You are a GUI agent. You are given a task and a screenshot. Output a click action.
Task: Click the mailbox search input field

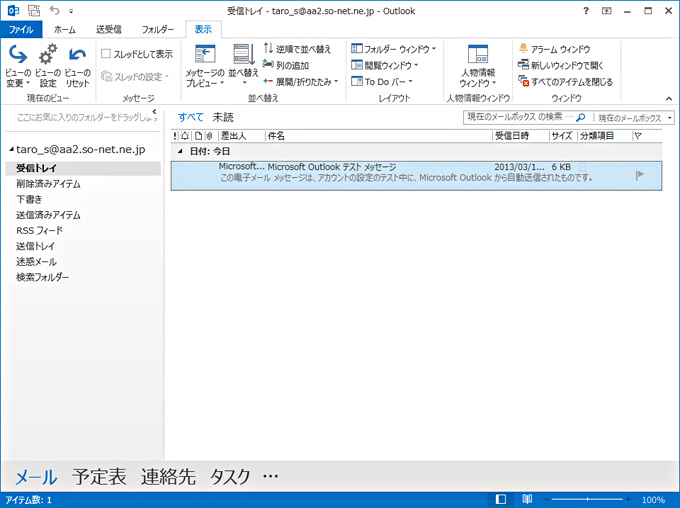click(x=518, y=117)
